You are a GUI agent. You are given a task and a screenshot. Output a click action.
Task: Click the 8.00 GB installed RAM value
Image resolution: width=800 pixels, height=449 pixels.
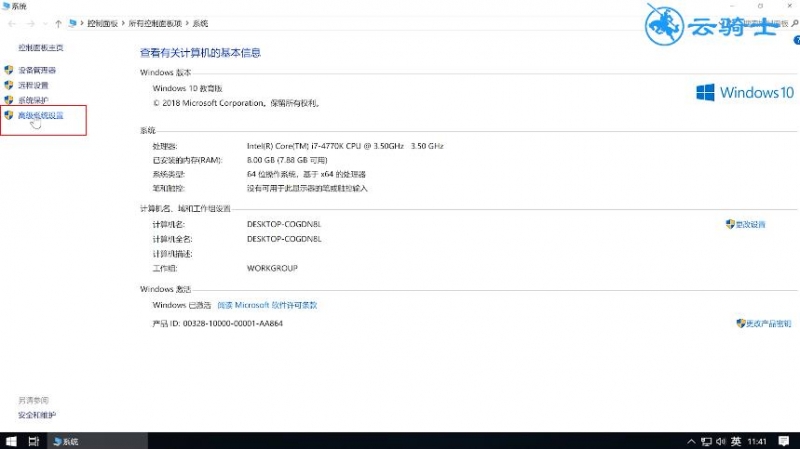coord(287,160)
